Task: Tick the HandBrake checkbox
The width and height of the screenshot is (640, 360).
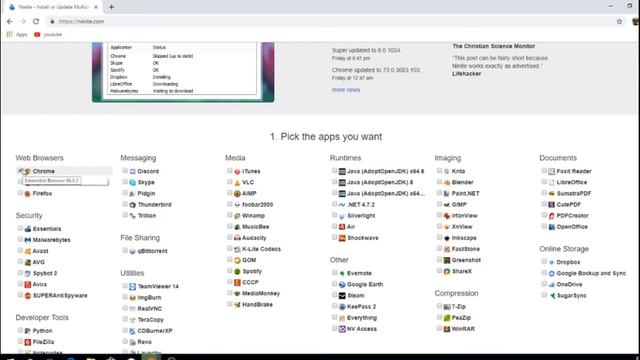Action: (230, 304)
